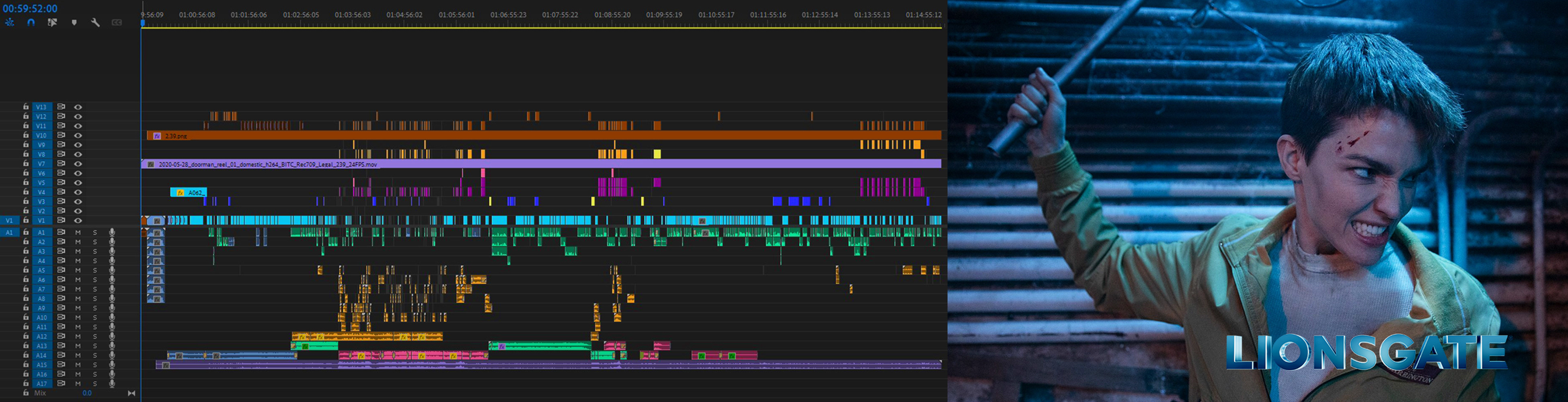Solo track A15
This screenshot has width=1568, height=402.
tap(95, 364)
